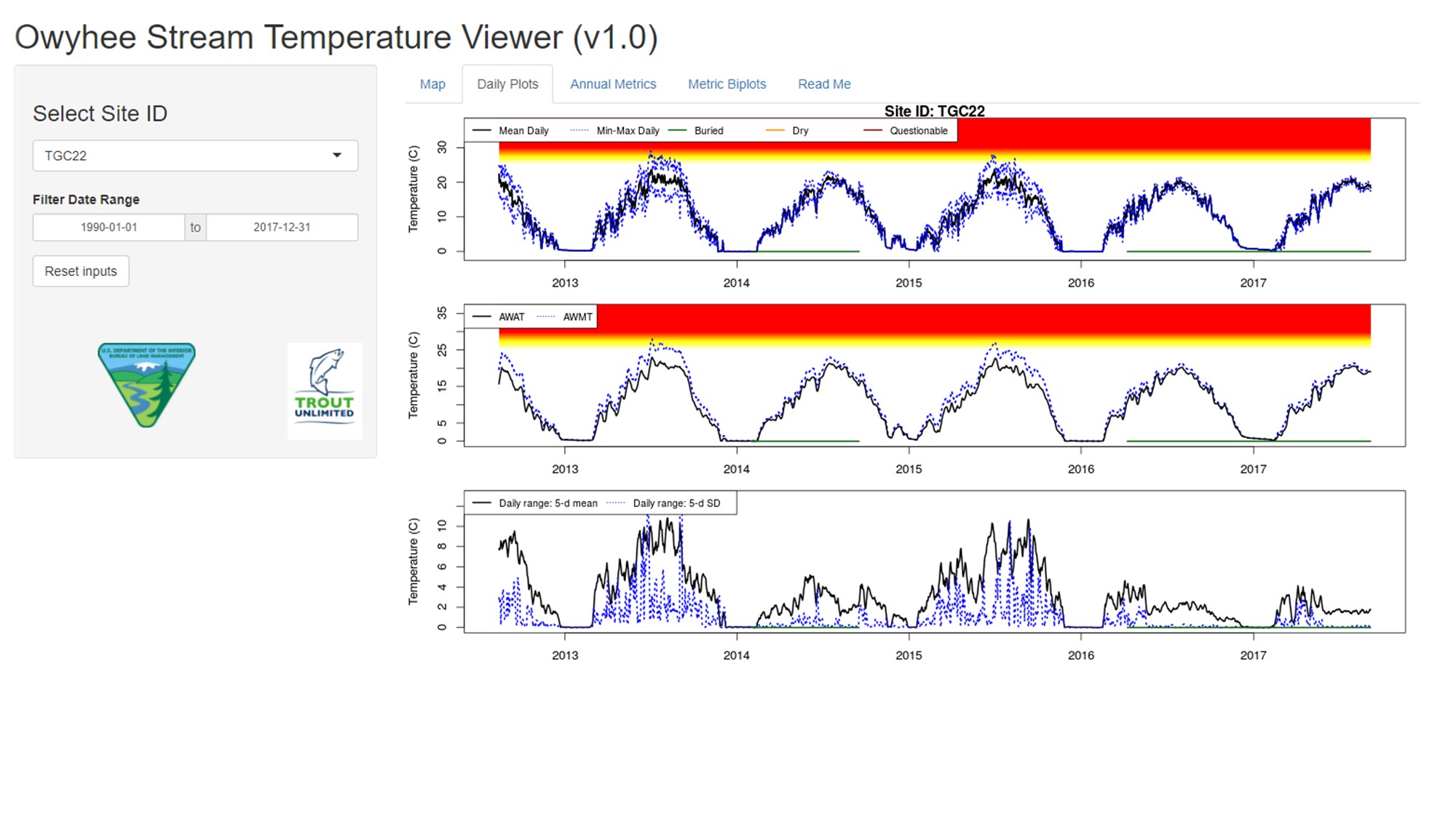Screen dimensions: 1456x819
Task: Click the Questionable indicator red legend icon
Action: click(867, 131)
